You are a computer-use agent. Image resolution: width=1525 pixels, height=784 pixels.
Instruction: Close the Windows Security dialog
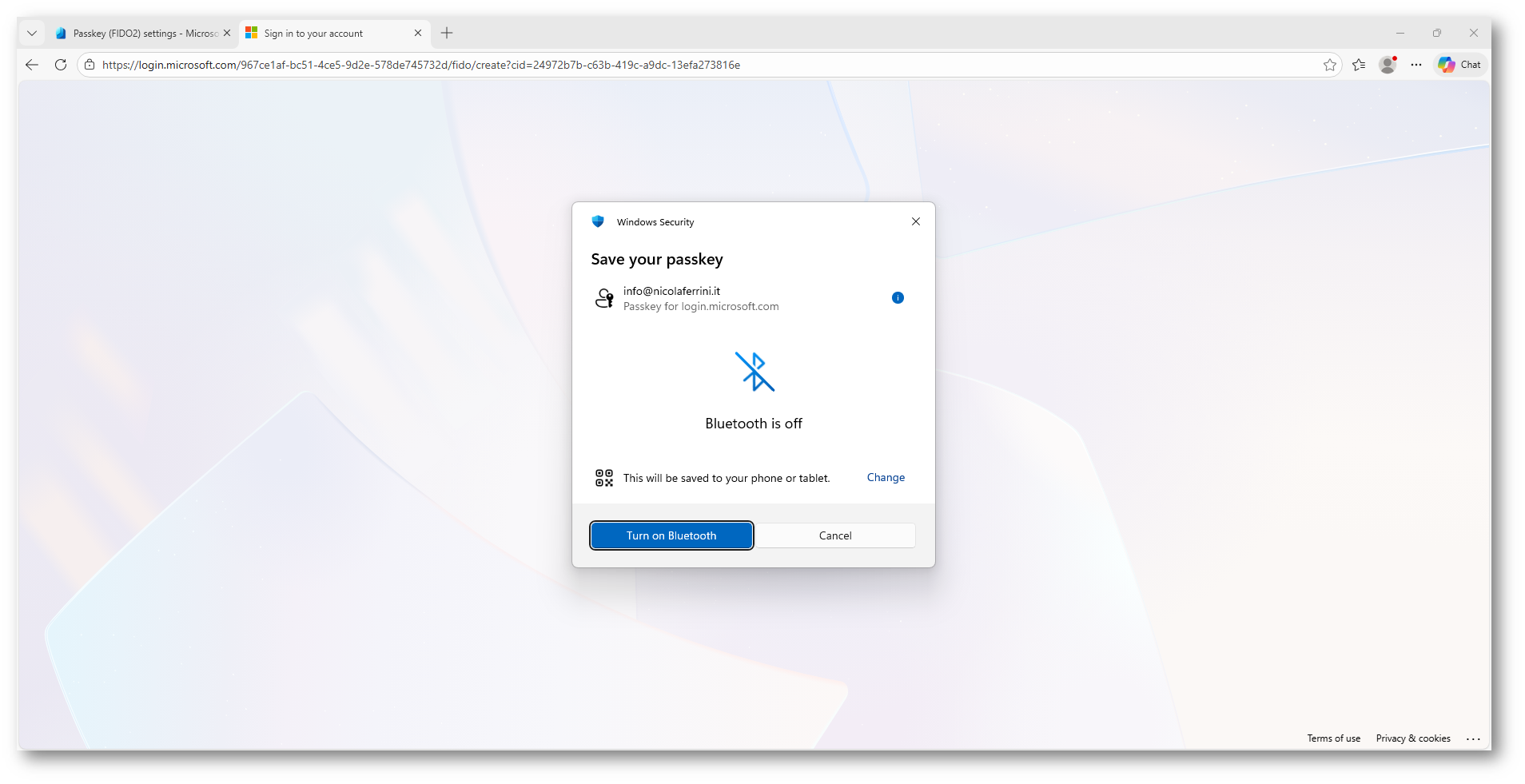coord(916,221)
